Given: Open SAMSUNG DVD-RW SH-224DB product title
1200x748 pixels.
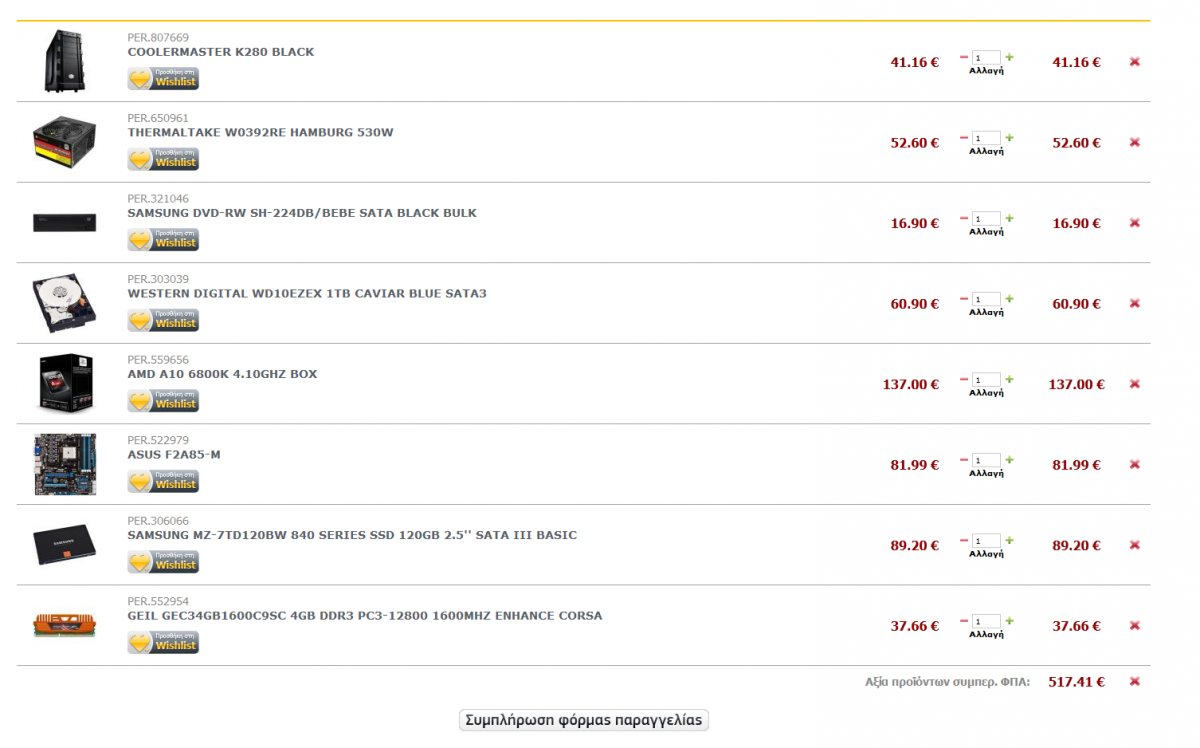Looking at the screenshot, I should click(x=302, y=213).
